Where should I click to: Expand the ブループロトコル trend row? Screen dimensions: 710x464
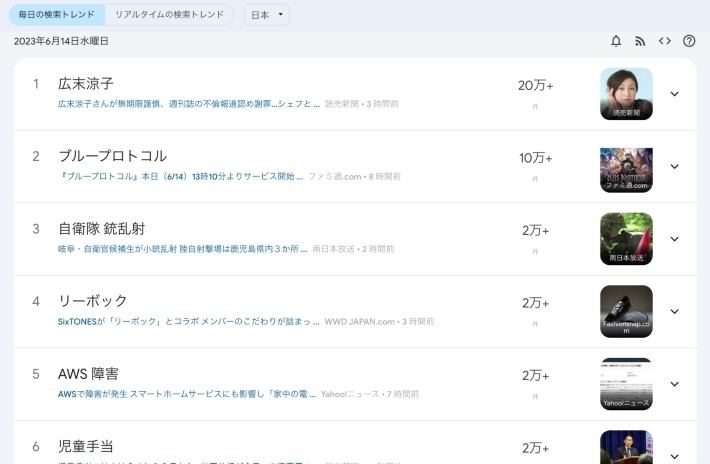674,166
